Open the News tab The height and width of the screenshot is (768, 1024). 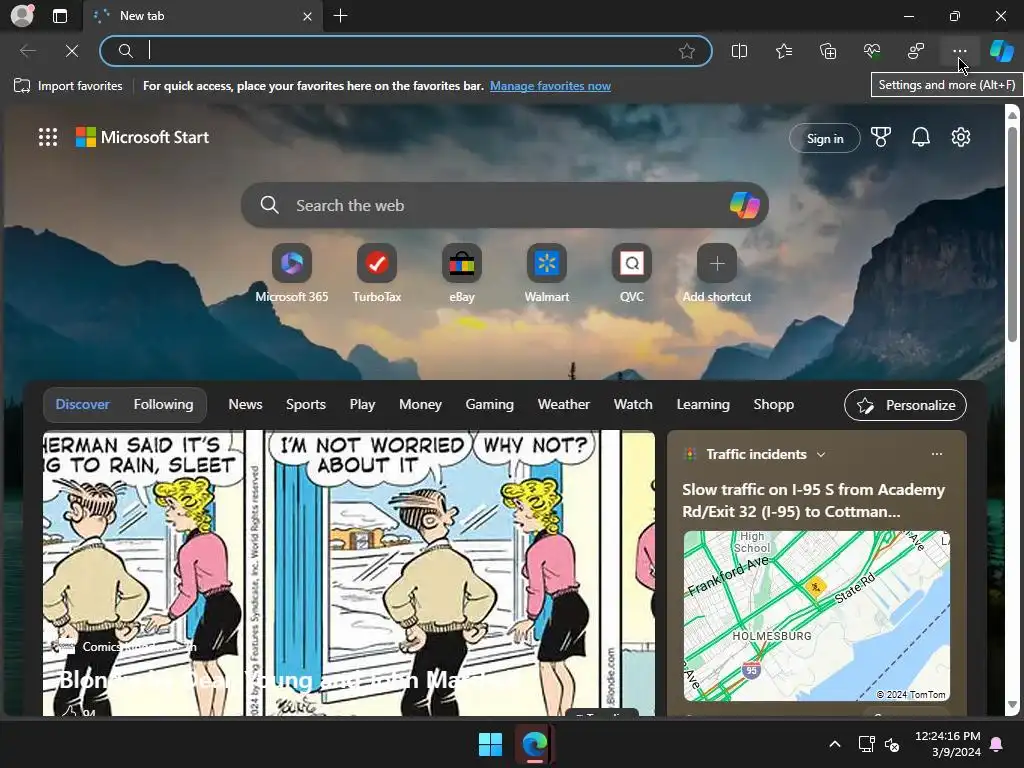246,404
